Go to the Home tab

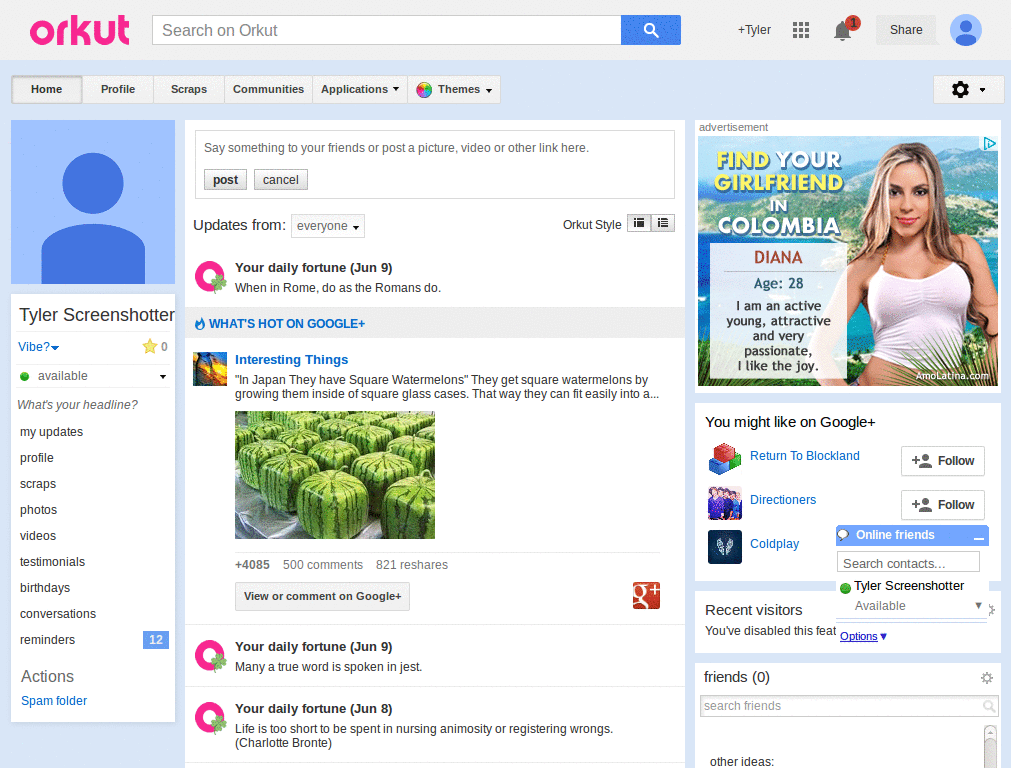46,89
